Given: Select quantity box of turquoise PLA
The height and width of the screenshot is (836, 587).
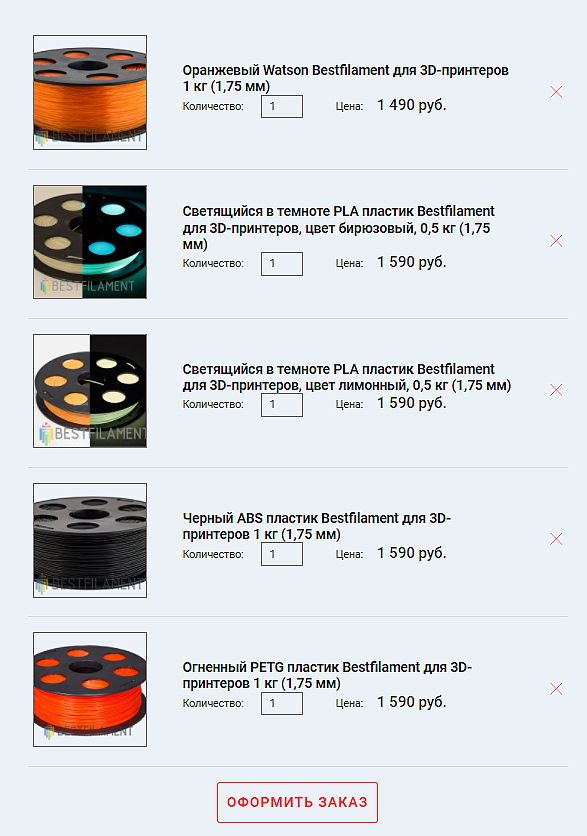Looking at the screenshot, I should (x=282, y=264).
